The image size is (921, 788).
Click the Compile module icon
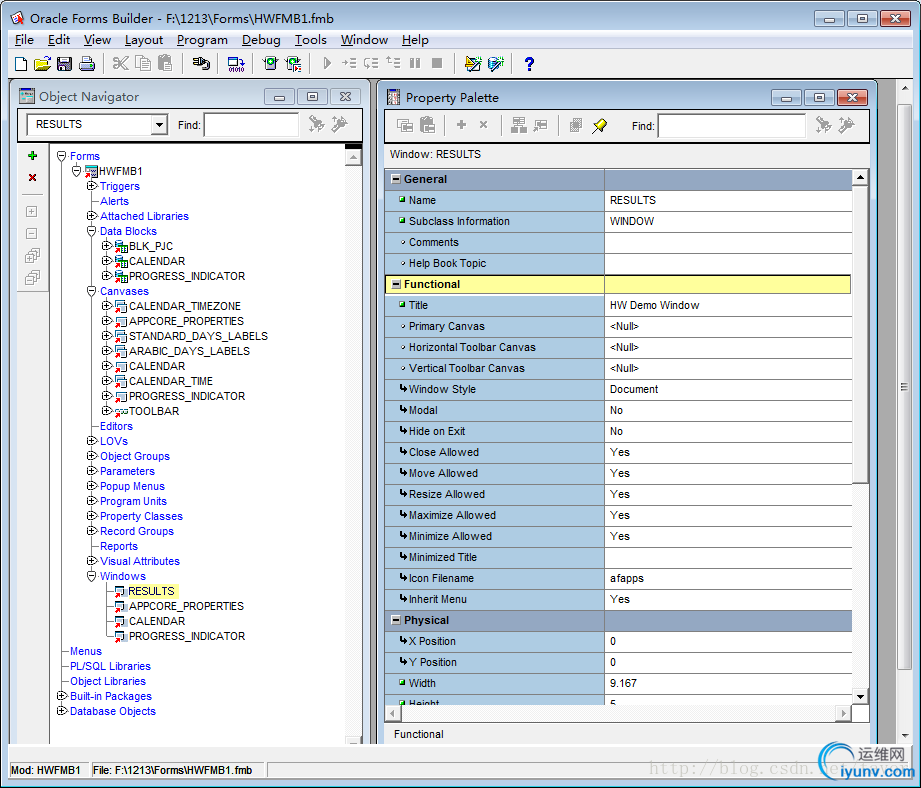tap(236, 63)
